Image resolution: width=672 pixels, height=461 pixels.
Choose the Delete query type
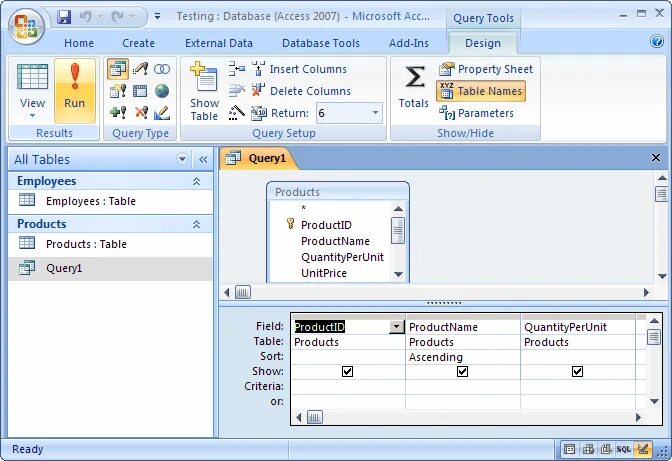141,113
